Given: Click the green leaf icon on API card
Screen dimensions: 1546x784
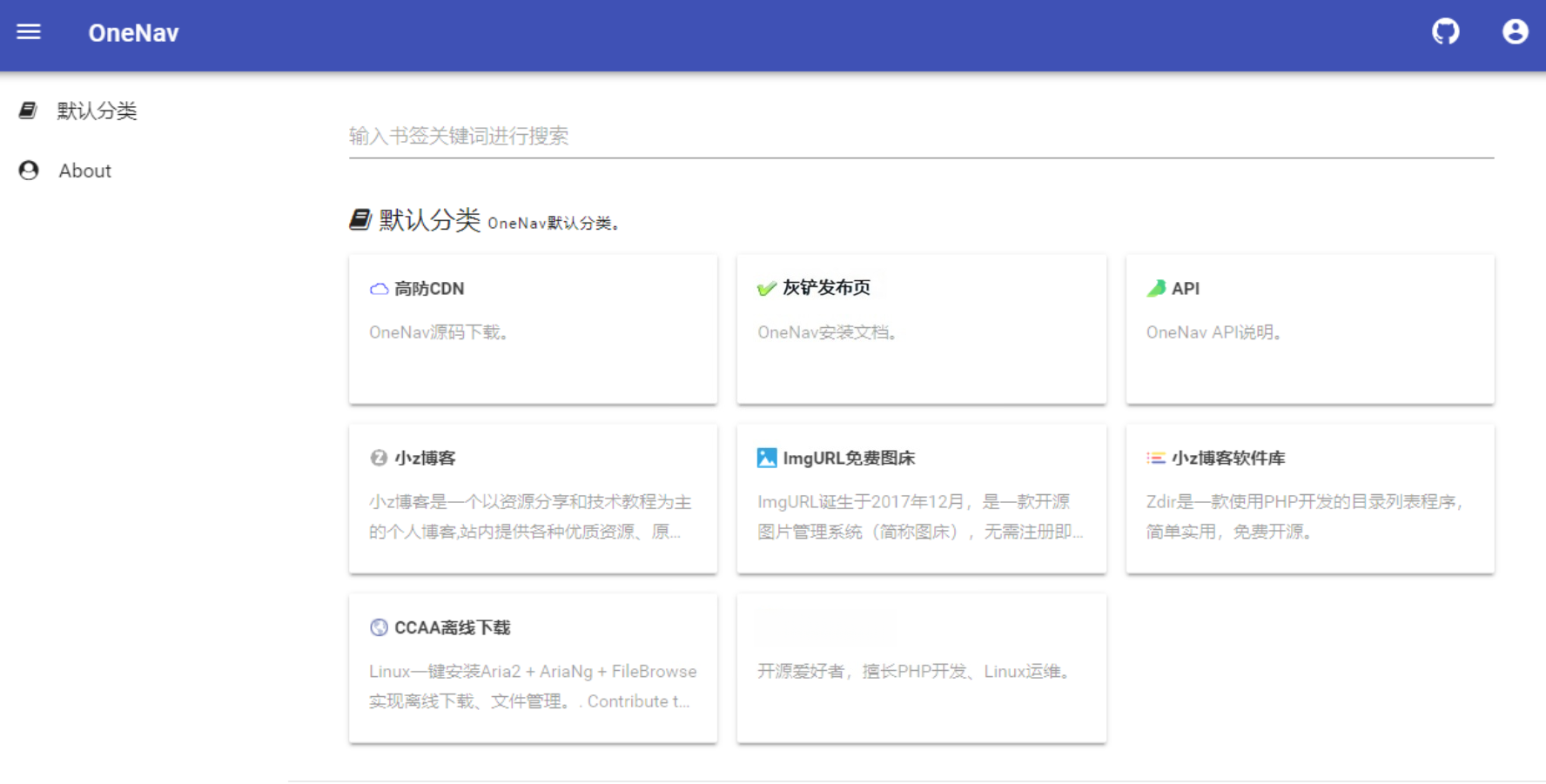Looking at the screenshot, I should pyautogui.click(x=1156, y=289).
